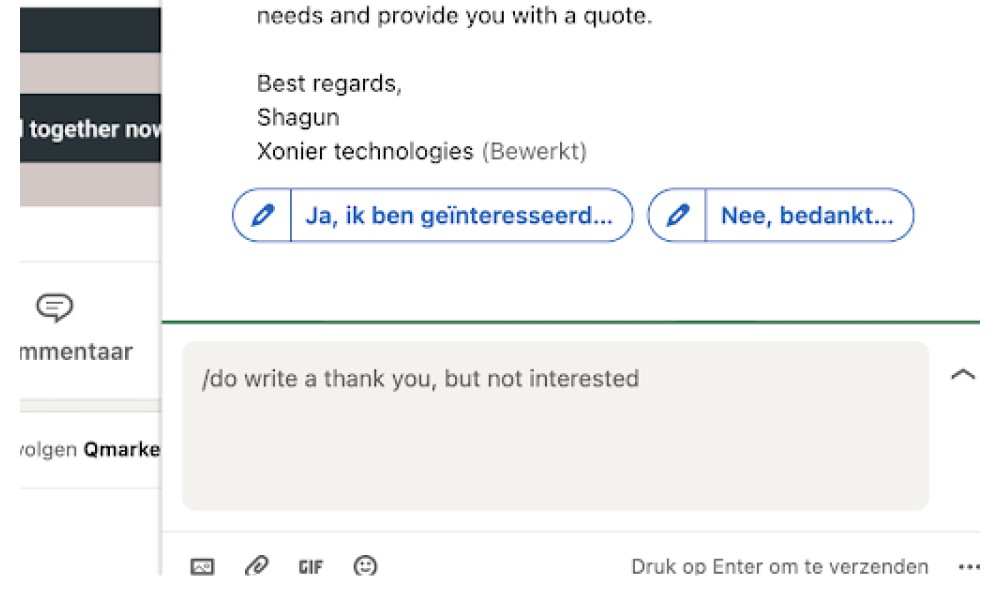Click the 'Xonier technologies' signature text

pyautogui.click(x=365, y=152)
